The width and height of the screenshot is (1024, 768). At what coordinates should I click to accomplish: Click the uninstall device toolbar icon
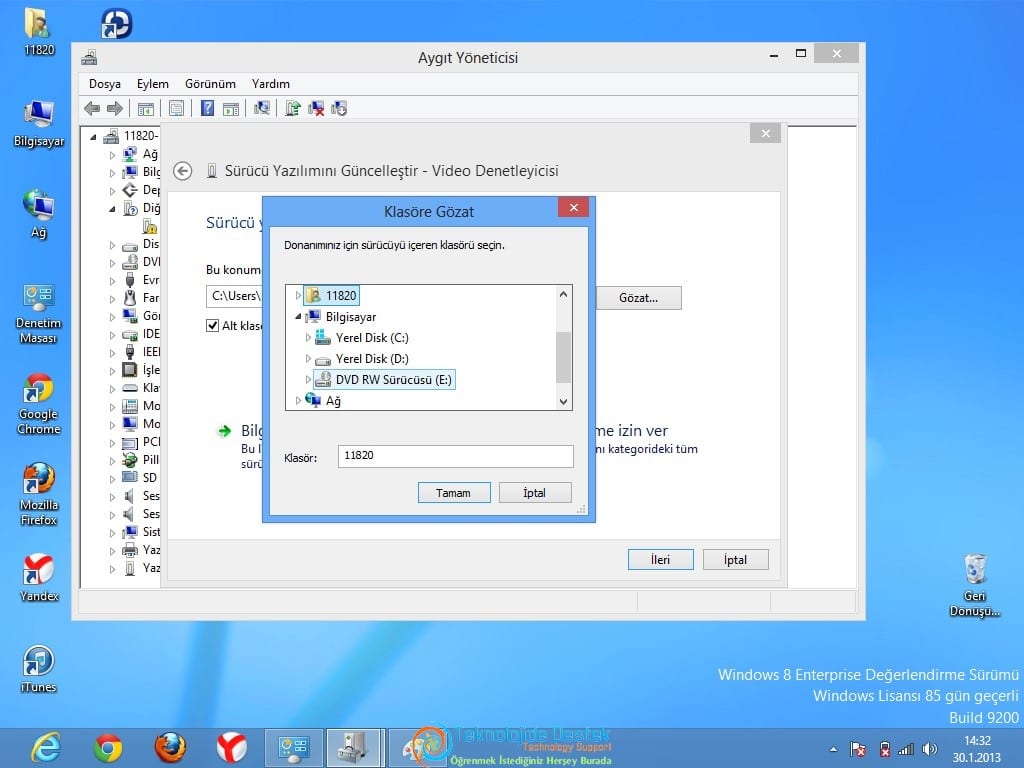(x=316, y=108)
